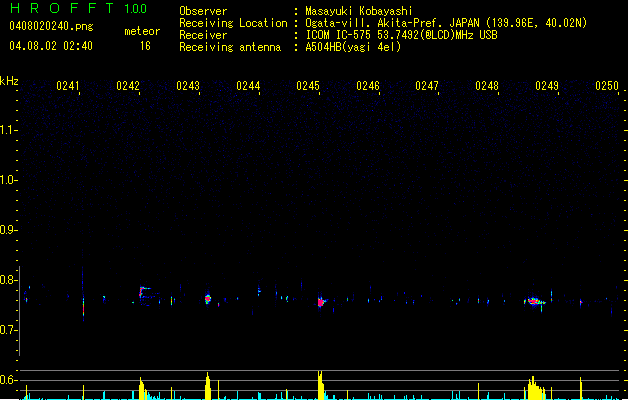The image size is (629, 400).
Task: Click the 0244 time marker
Action: (x=248, y=86)
